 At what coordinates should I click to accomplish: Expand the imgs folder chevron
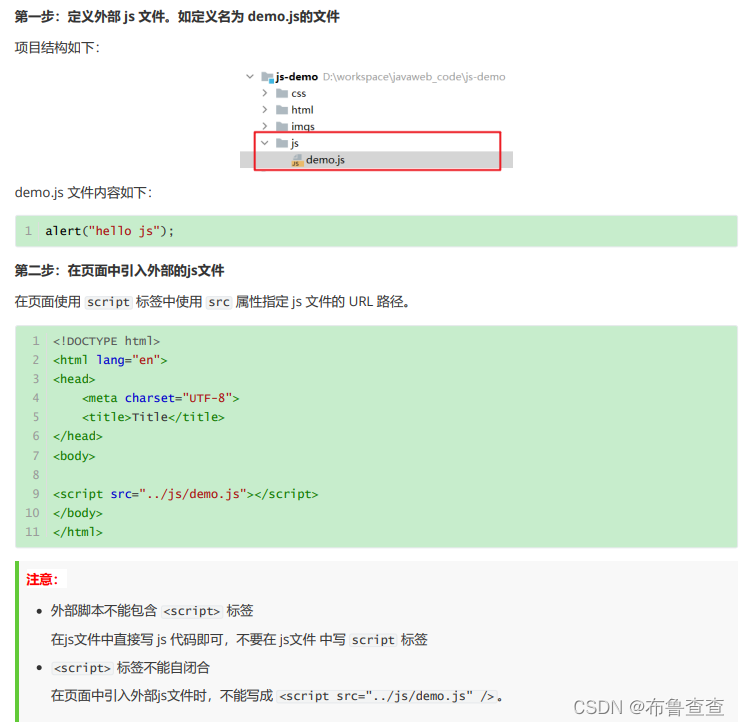tap(264, 126)
